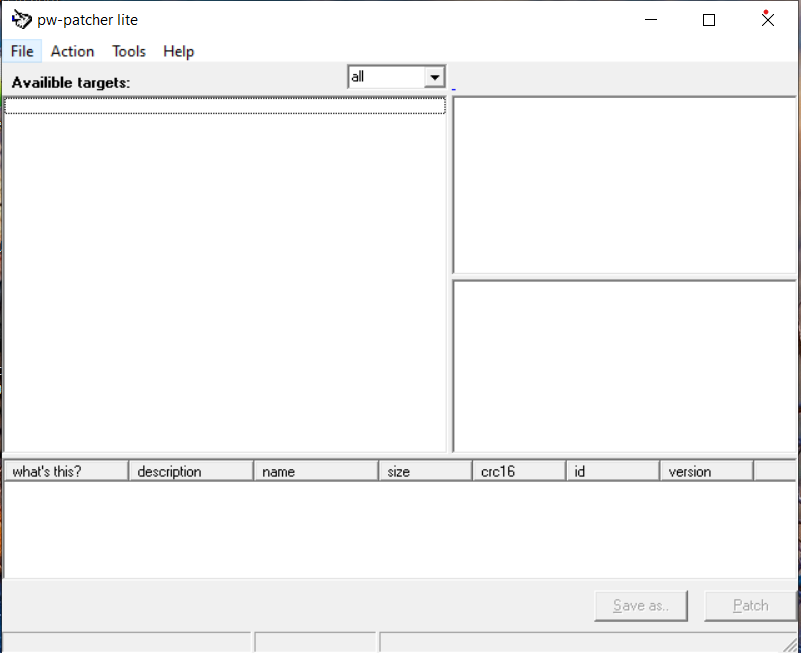Open the Help menu
This screenshot has width=801, height=653.
click(x=178, y=51)
